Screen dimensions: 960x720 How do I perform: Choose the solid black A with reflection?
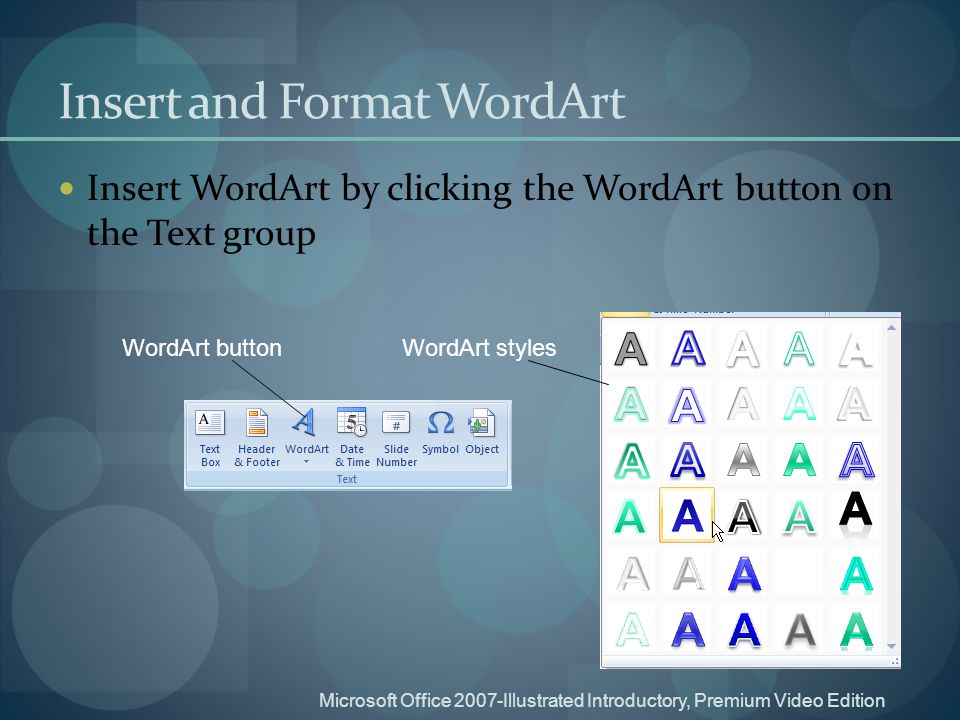coord(855,513)
